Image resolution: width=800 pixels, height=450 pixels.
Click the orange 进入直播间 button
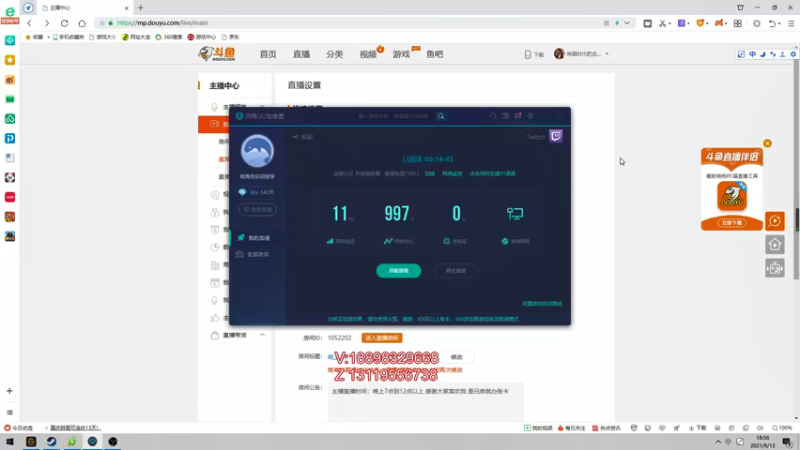pos(382,338)
